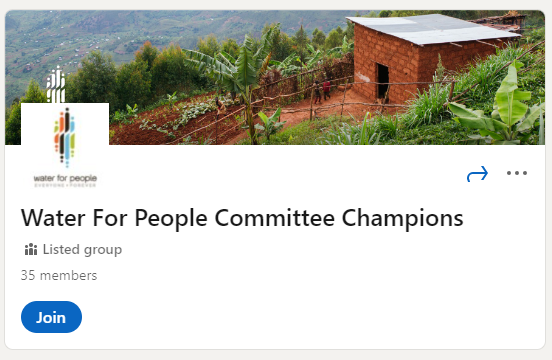Click the two people walking on path
The width and height of the screenshot is (552, 360).
pos(322,91)
